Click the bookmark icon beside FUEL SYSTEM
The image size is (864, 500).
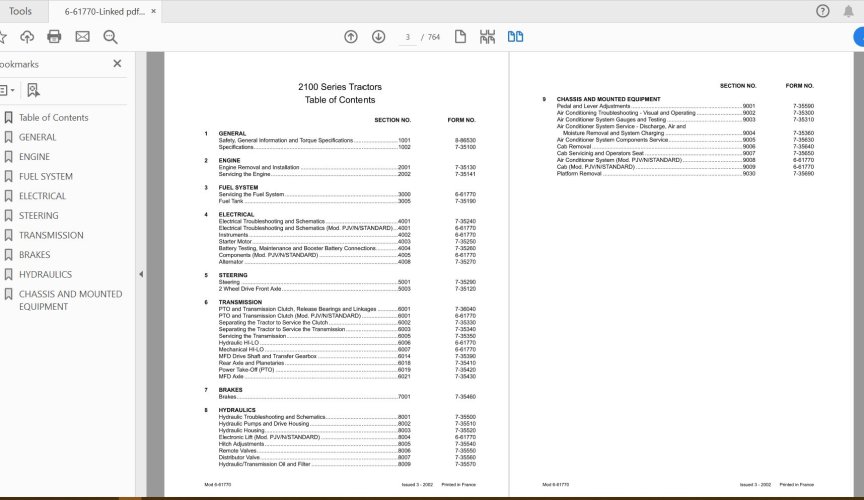[x=8, y=176]
